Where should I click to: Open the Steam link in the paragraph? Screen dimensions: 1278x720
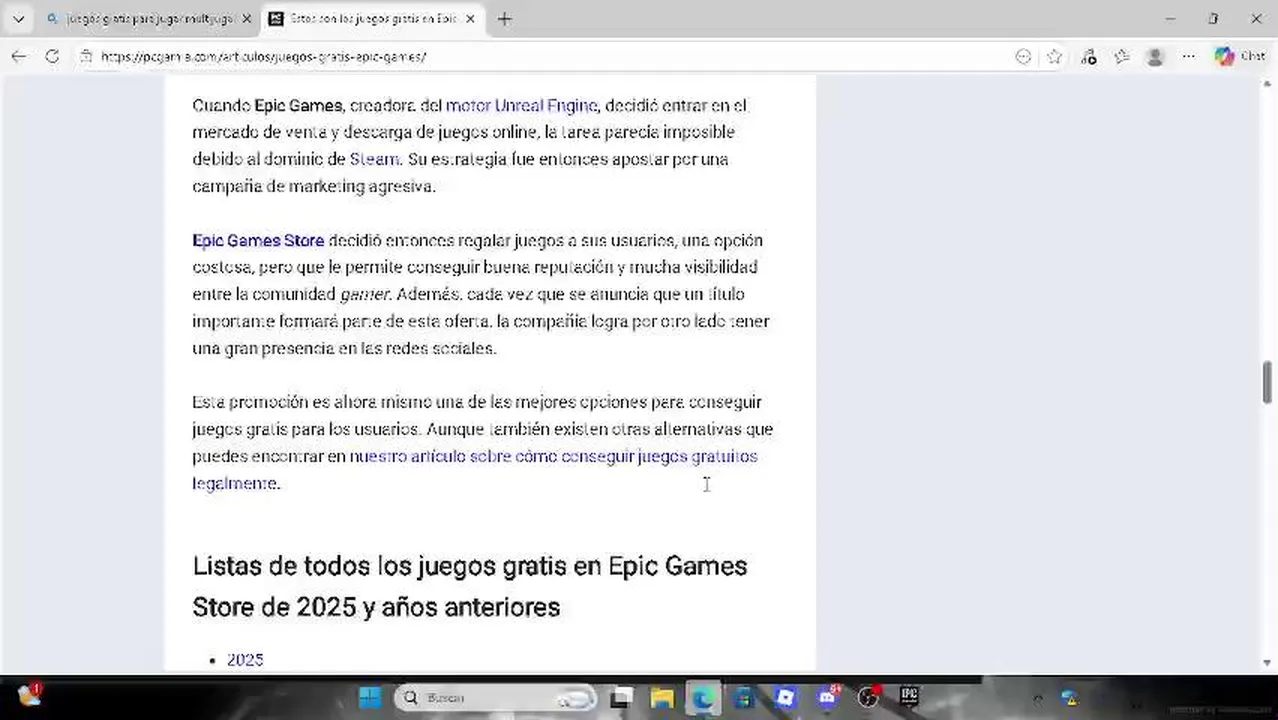(374, 159)
